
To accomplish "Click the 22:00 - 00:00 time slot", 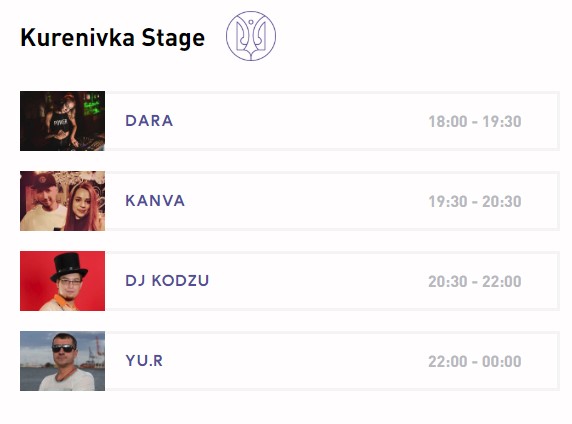I will point(475,362).
